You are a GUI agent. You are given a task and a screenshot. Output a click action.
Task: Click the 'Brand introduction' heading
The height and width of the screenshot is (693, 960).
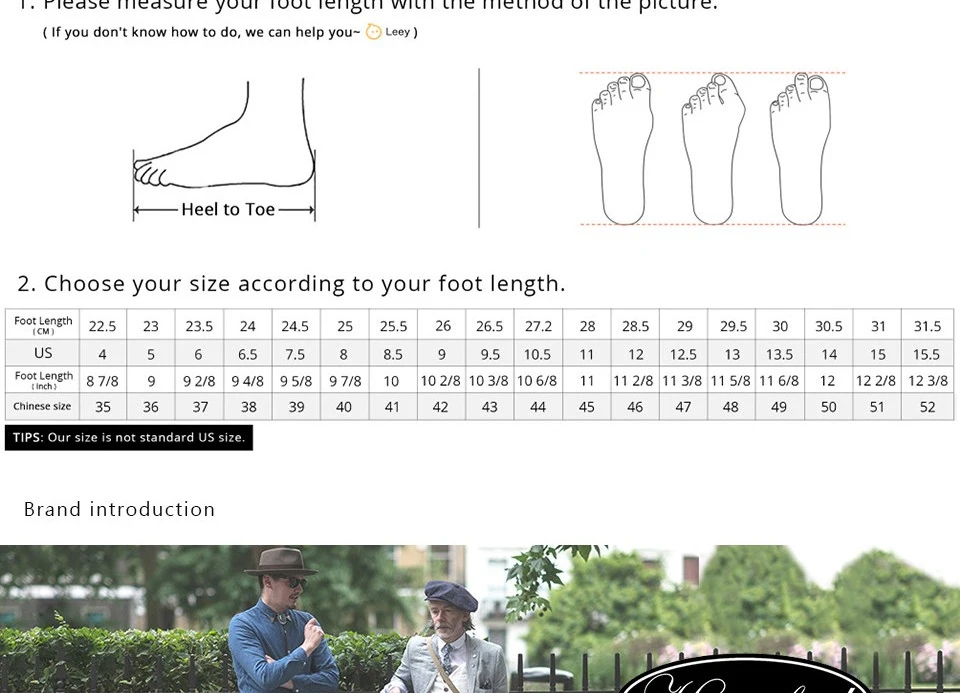[x=119, y=509]
